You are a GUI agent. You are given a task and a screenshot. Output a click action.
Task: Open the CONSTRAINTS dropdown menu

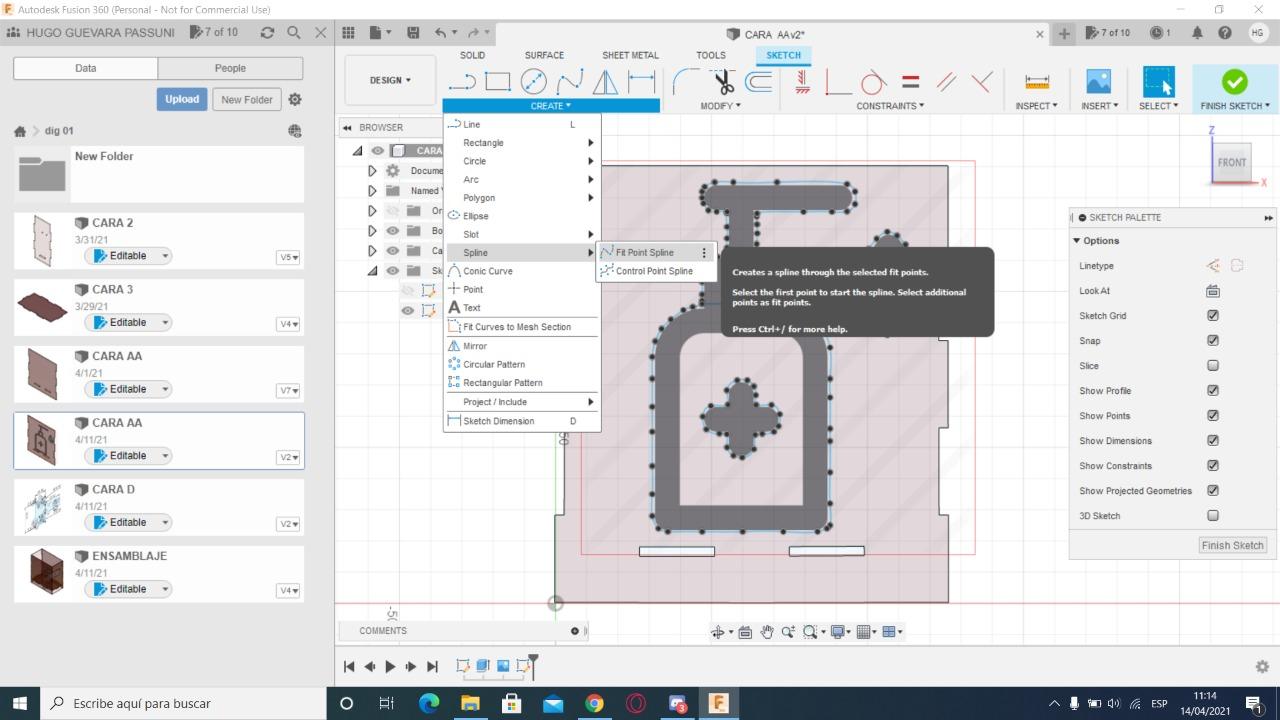point(890,106)
